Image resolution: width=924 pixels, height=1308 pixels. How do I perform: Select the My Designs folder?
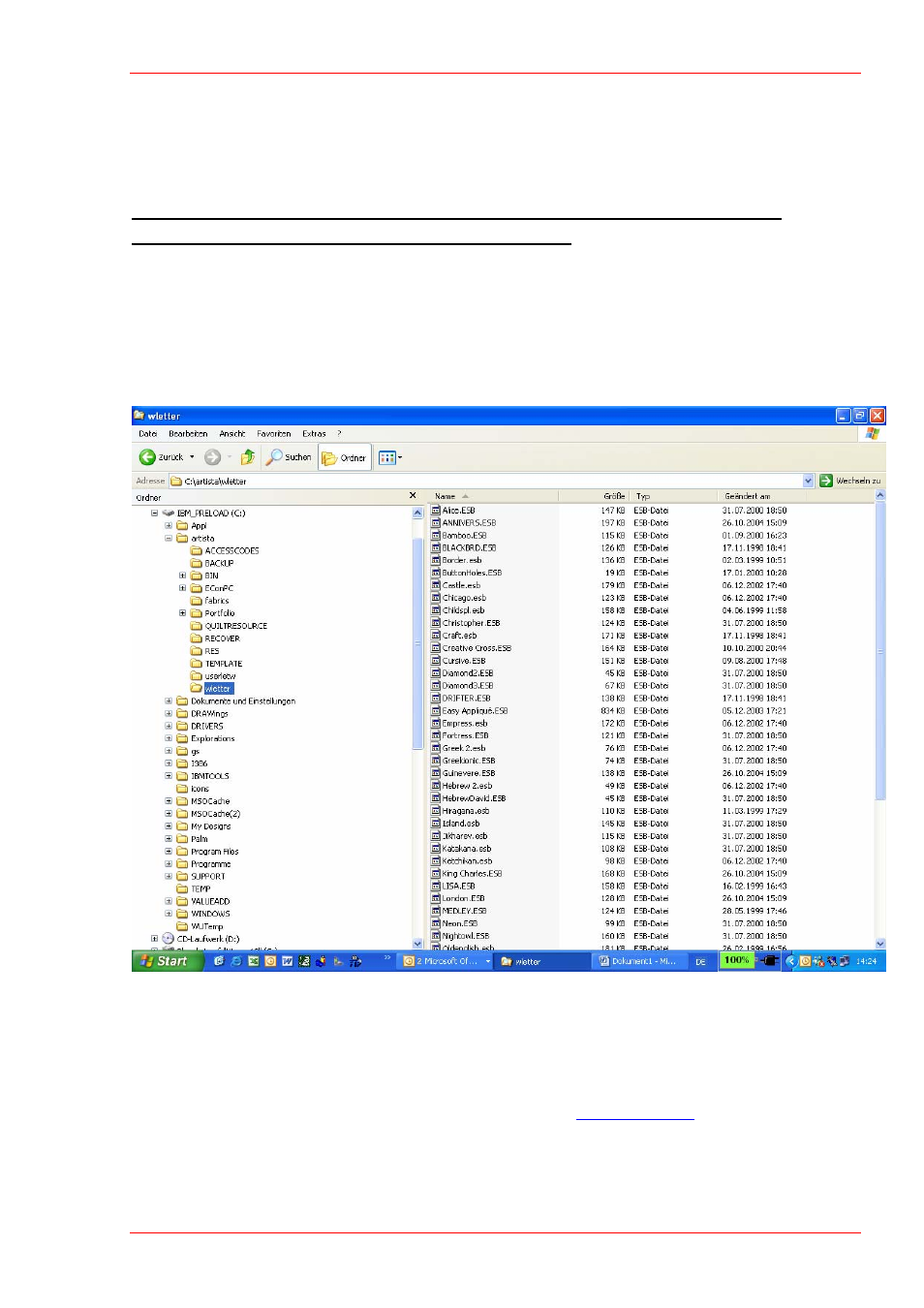click(204, 826)
